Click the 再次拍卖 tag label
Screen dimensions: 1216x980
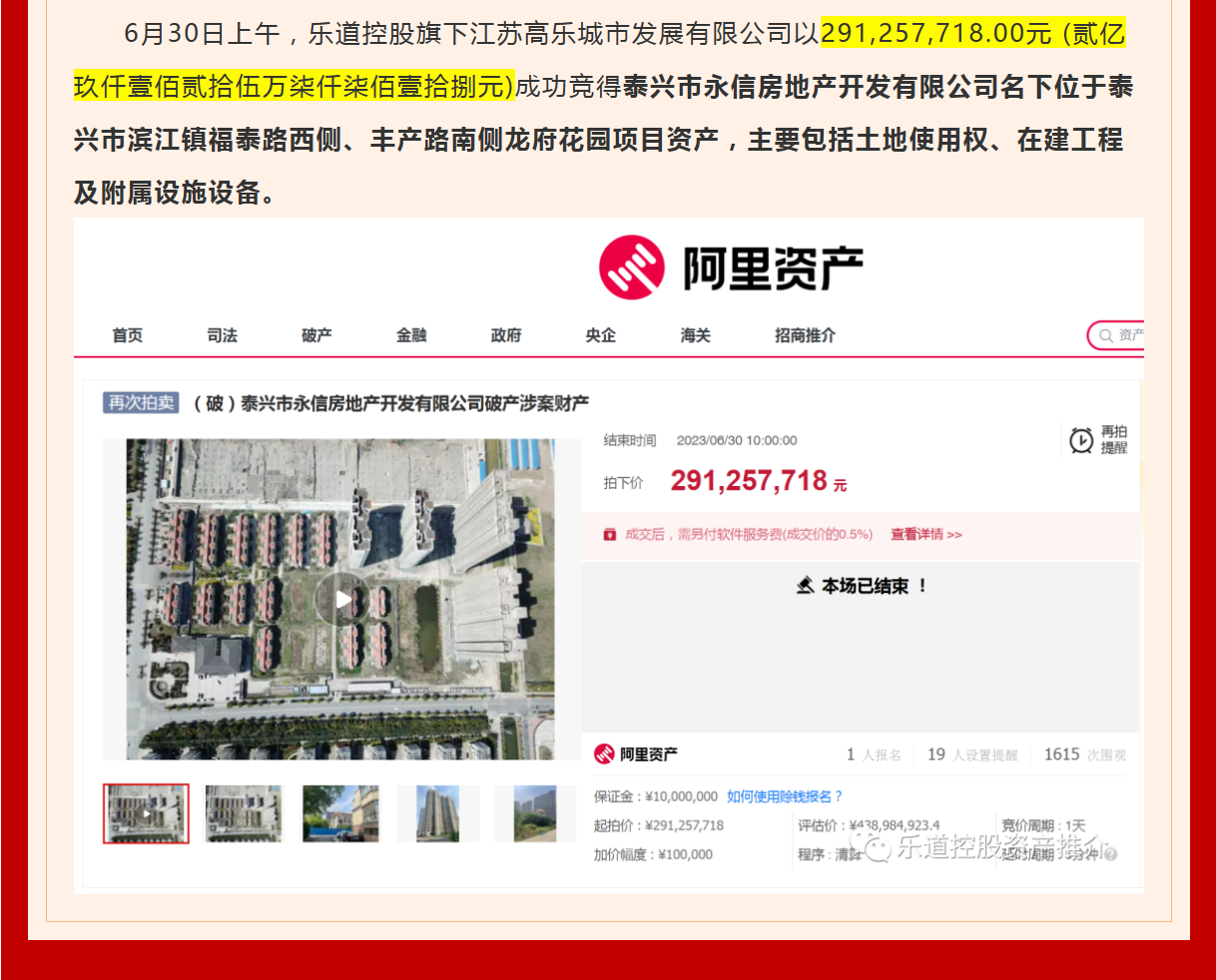coord(141,402)
